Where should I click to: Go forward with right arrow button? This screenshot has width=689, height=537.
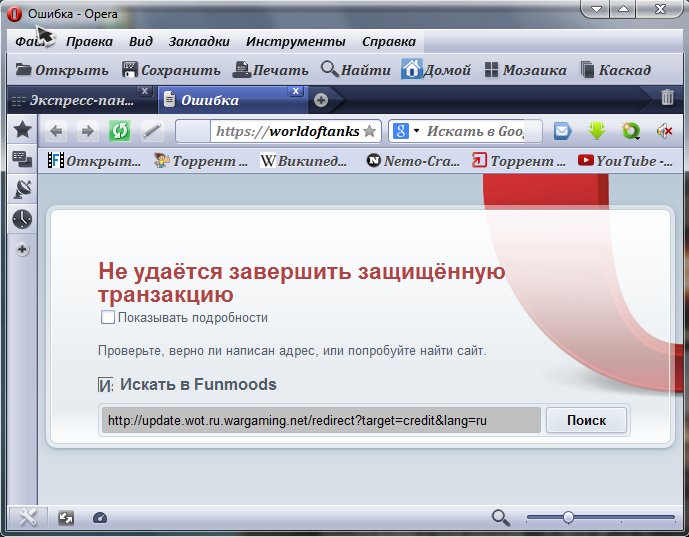(x=87, y=131)
